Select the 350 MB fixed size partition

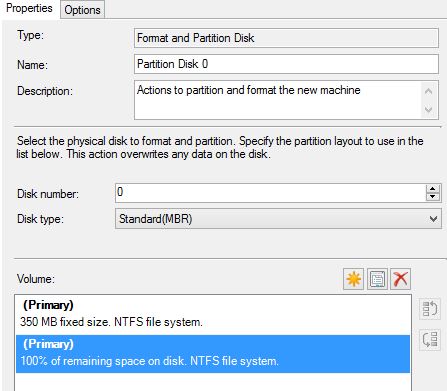(213, 314)
